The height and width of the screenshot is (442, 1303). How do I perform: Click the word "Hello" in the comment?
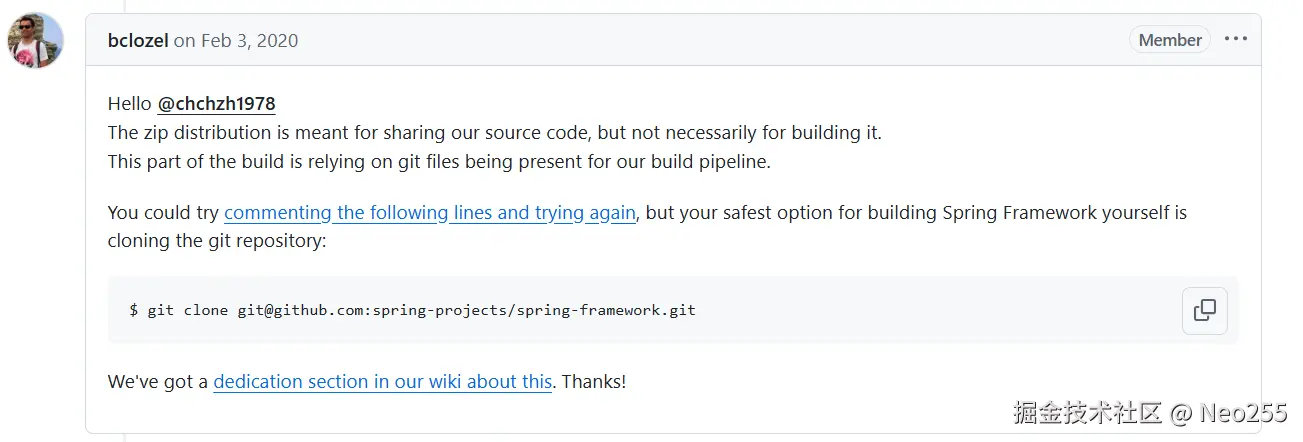click(130, 104)
